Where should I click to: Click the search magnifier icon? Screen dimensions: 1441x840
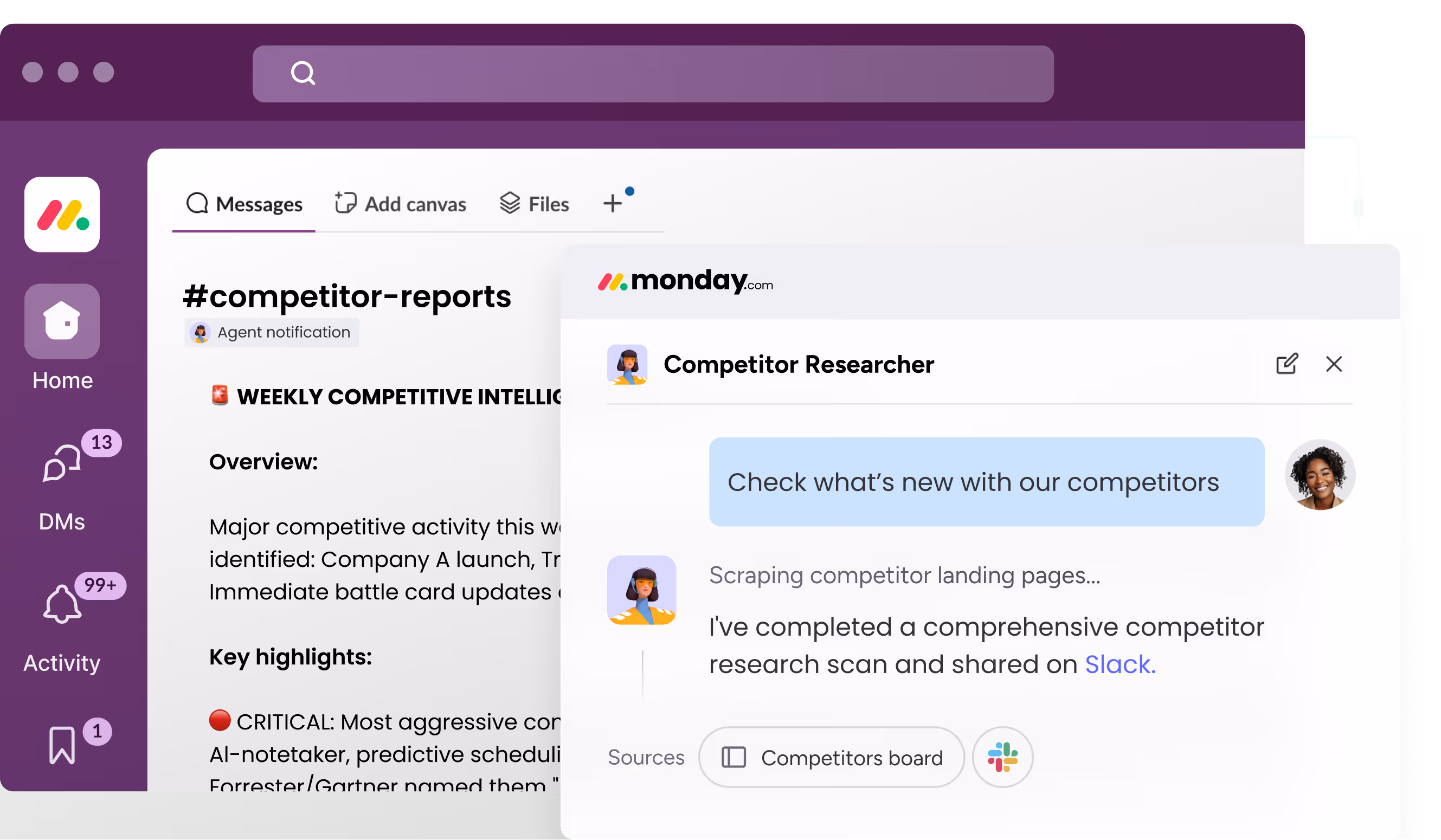click(303, 73)
